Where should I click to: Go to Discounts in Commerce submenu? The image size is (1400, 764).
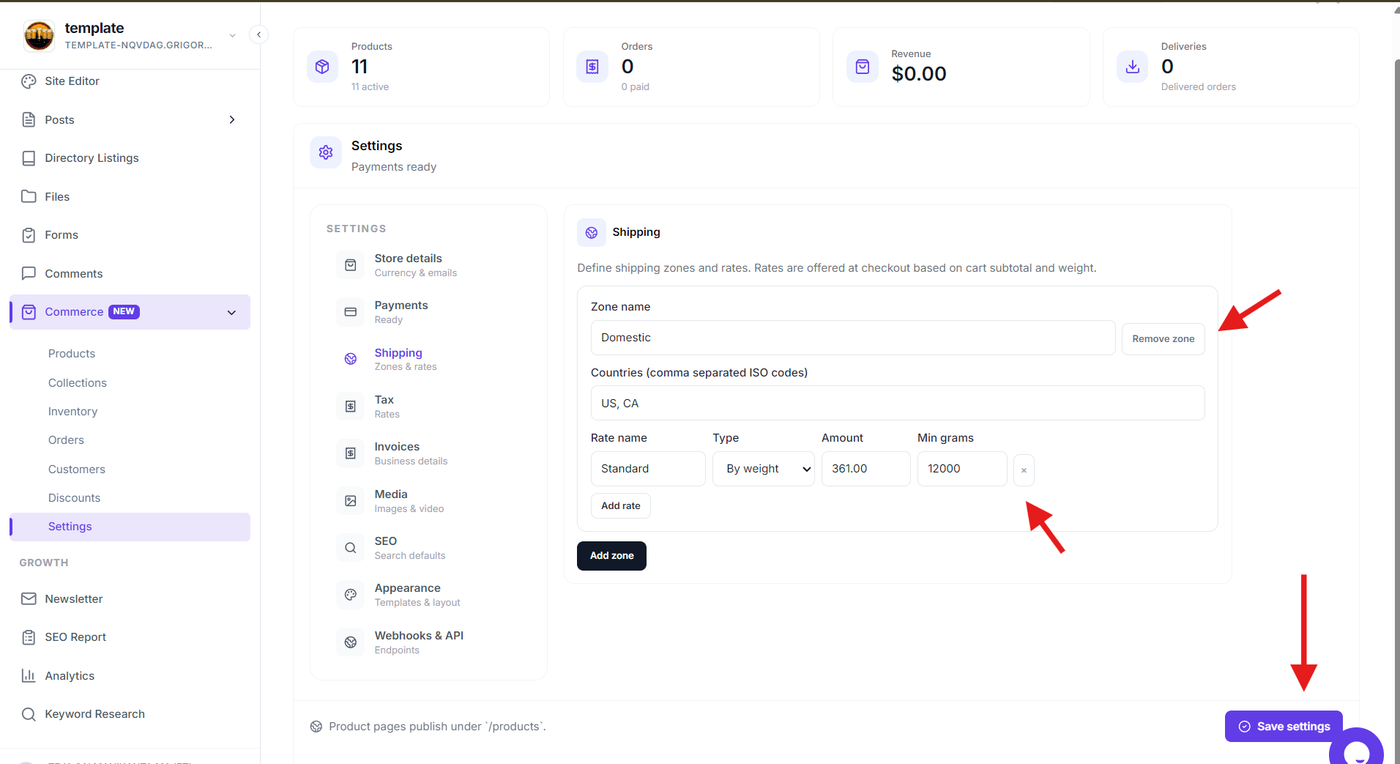74,498
